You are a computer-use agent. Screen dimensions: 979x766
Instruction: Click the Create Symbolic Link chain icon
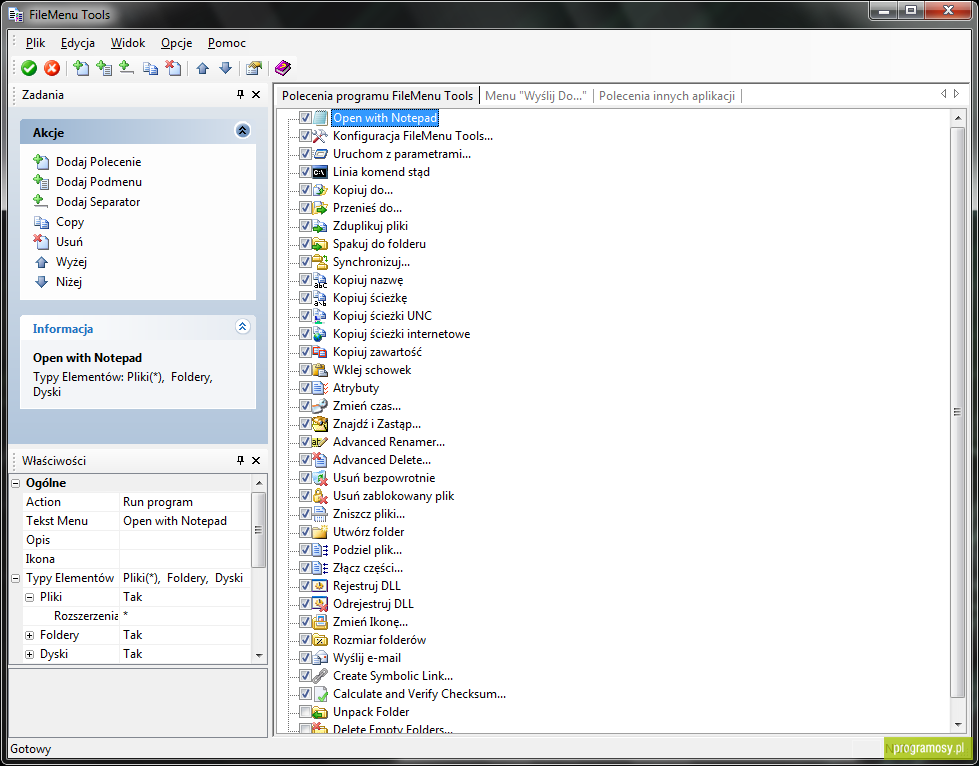(x=320, y=675)
